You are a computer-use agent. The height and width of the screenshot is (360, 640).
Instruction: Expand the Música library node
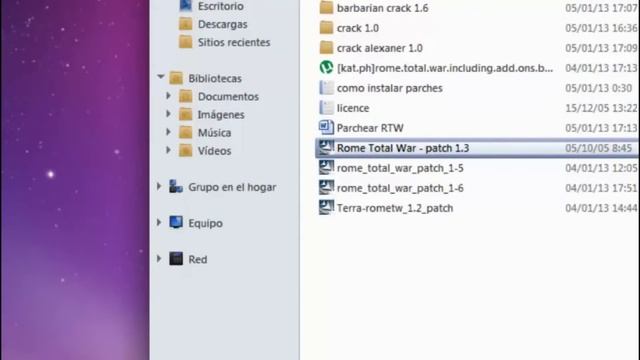tap(168, 131)
